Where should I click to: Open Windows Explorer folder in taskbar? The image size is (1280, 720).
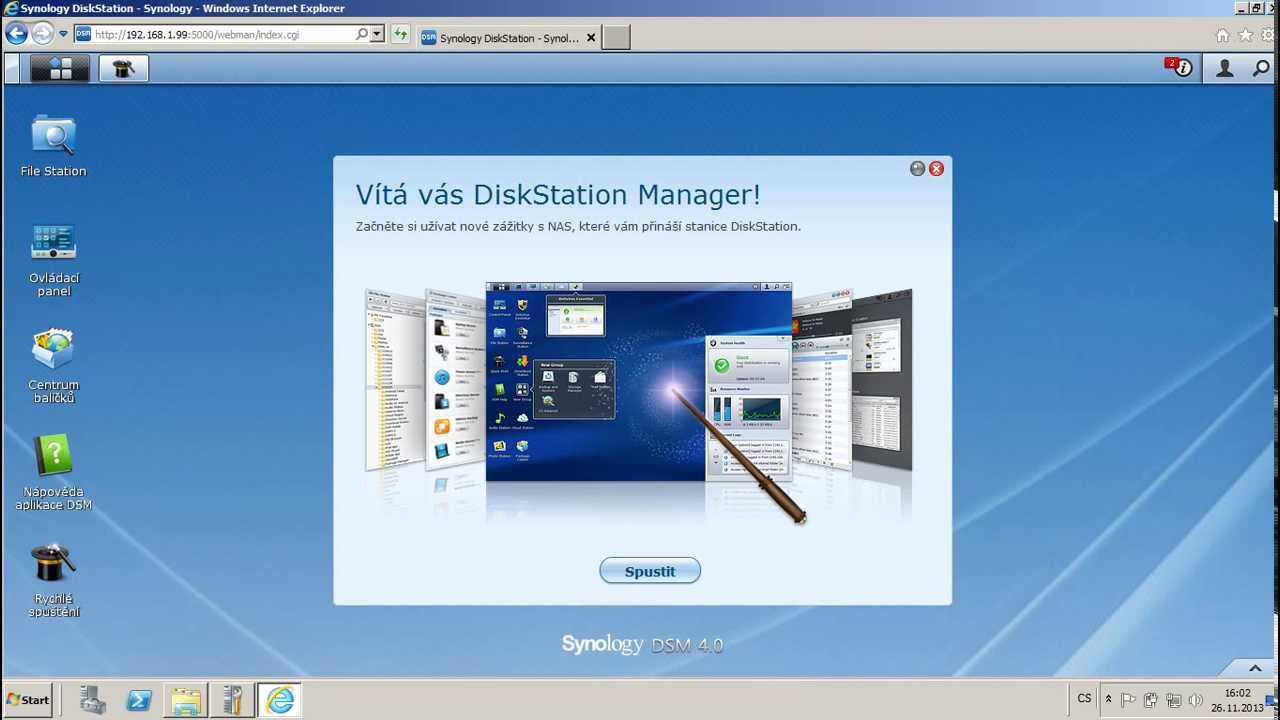pyautogui.click(x=186, y=700)
